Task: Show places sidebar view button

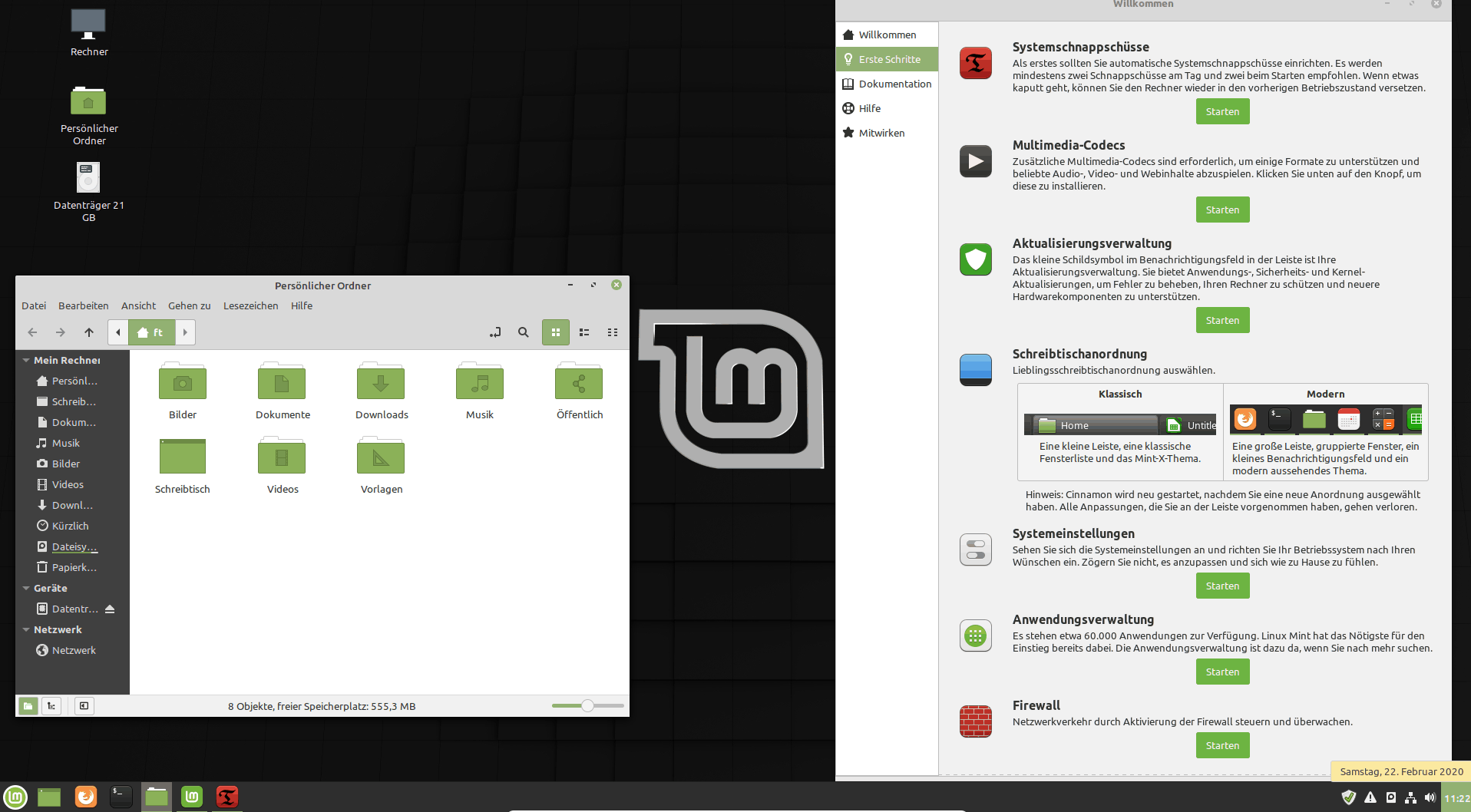Action: coord(28,705)
